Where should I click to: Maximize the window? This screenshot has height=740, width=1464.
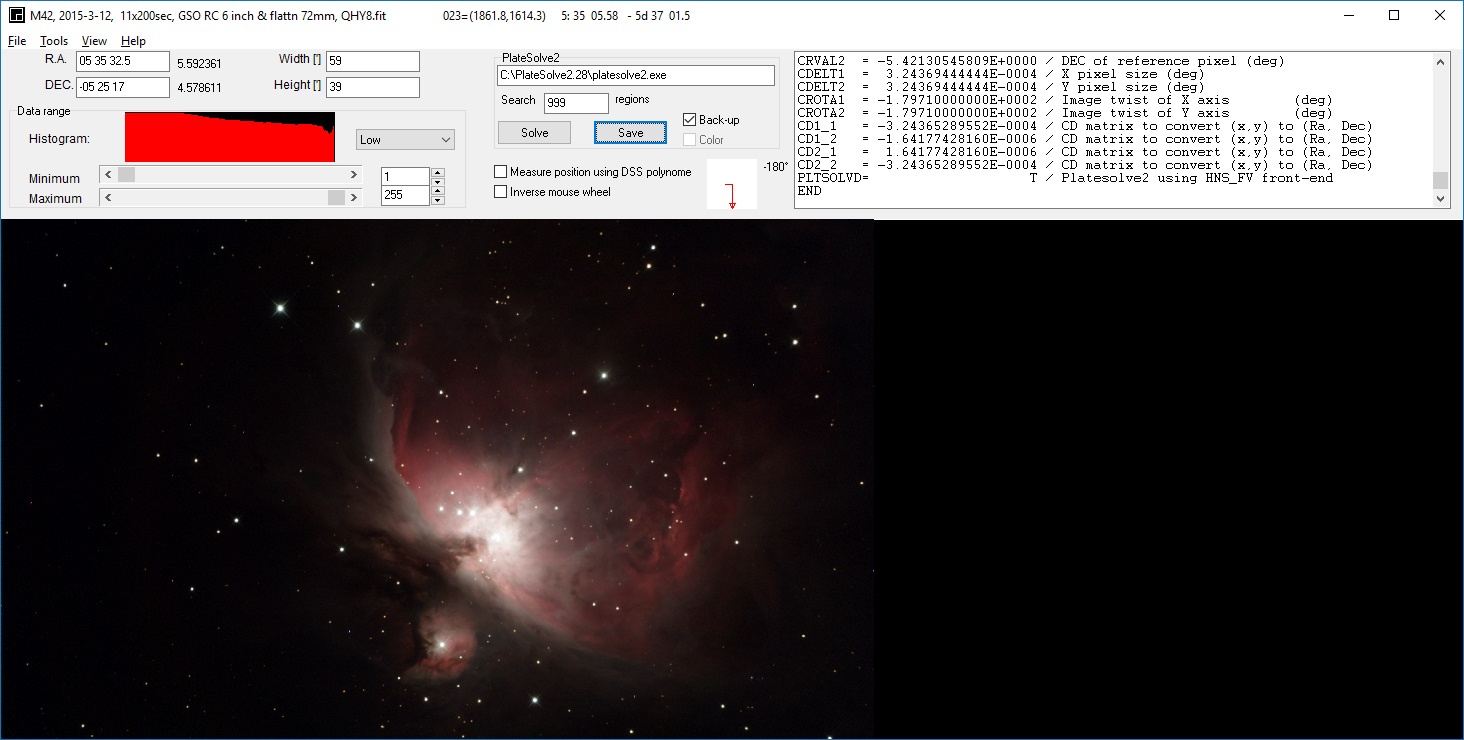[x=1393, y=15]
